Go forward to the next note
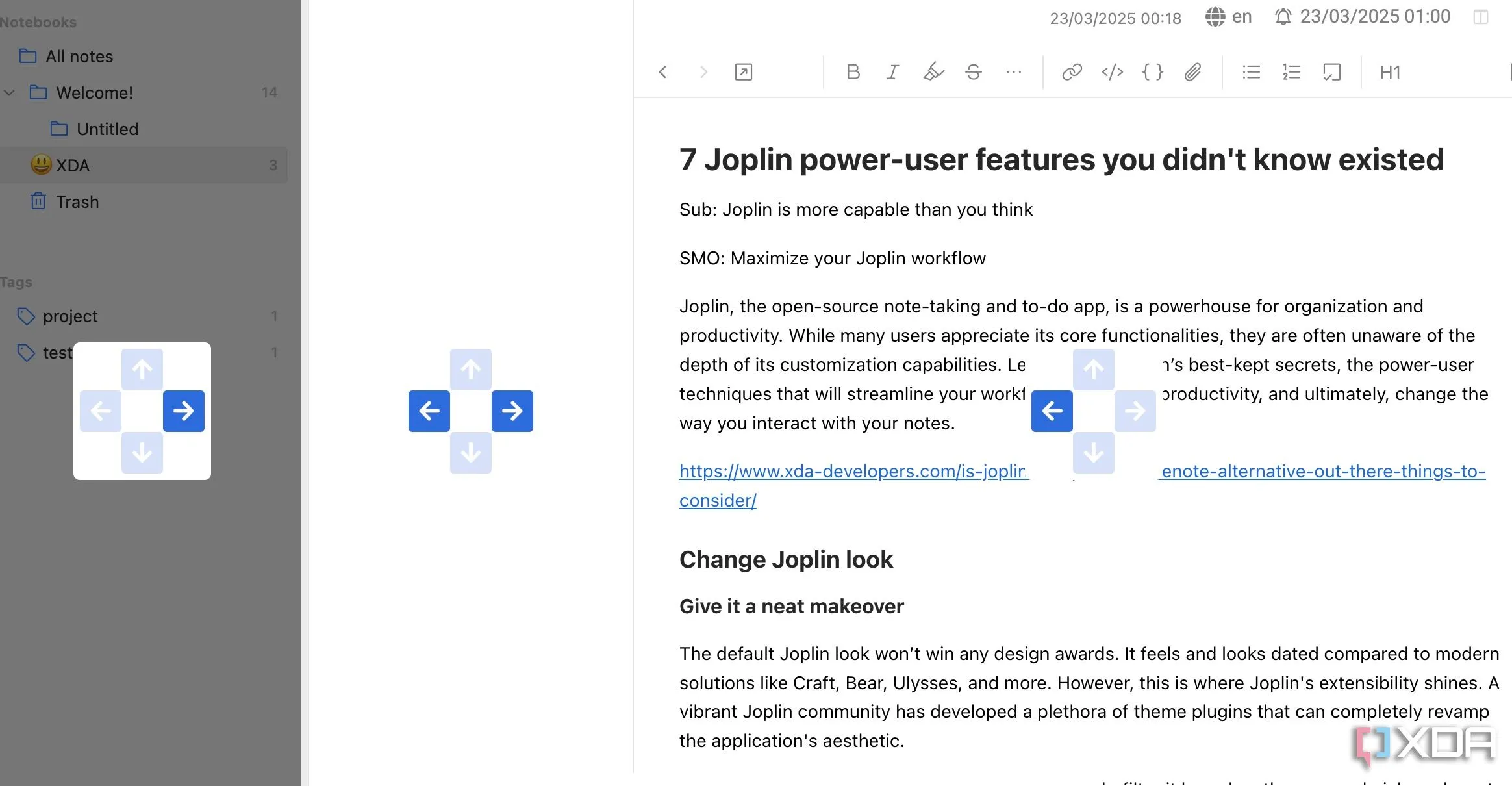1512x786 pixels. tap(703, 72)
